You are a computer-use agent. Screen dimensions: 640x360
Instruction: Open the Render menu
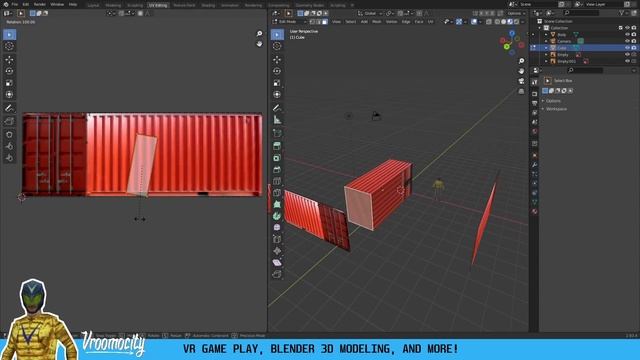40,4
